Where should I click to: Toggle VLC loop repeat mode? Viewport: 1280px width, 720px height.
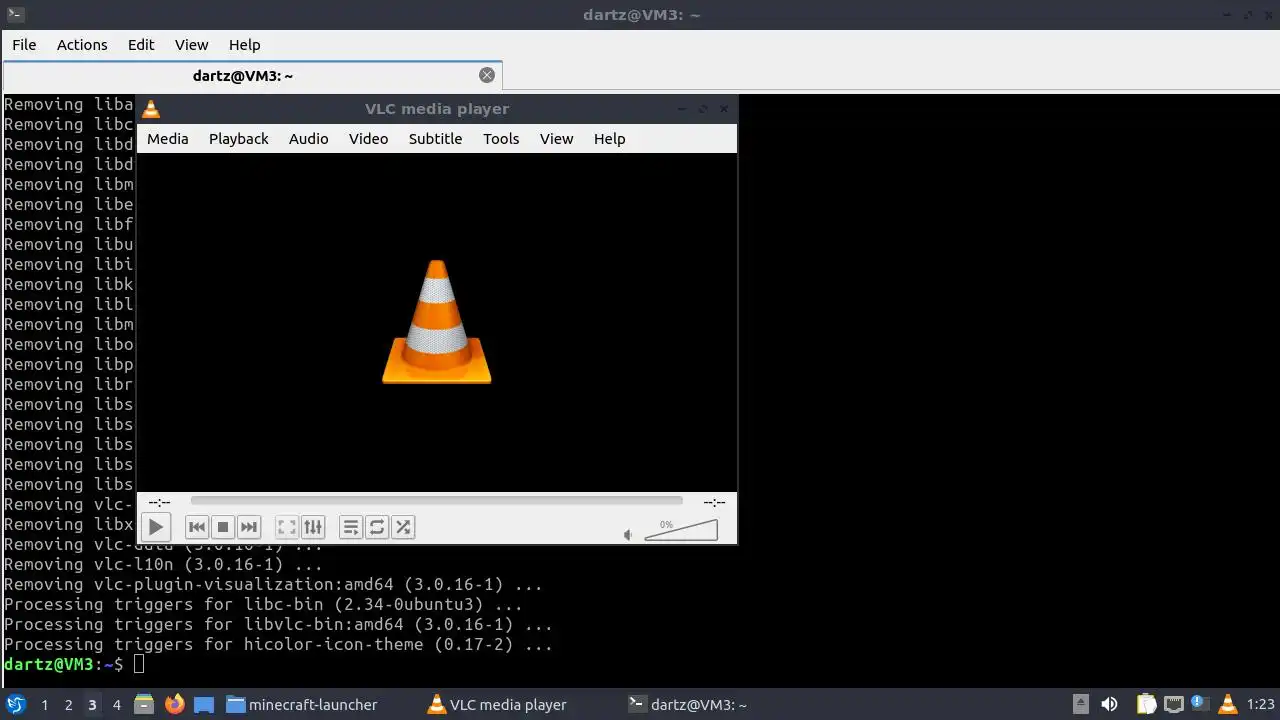377,527
